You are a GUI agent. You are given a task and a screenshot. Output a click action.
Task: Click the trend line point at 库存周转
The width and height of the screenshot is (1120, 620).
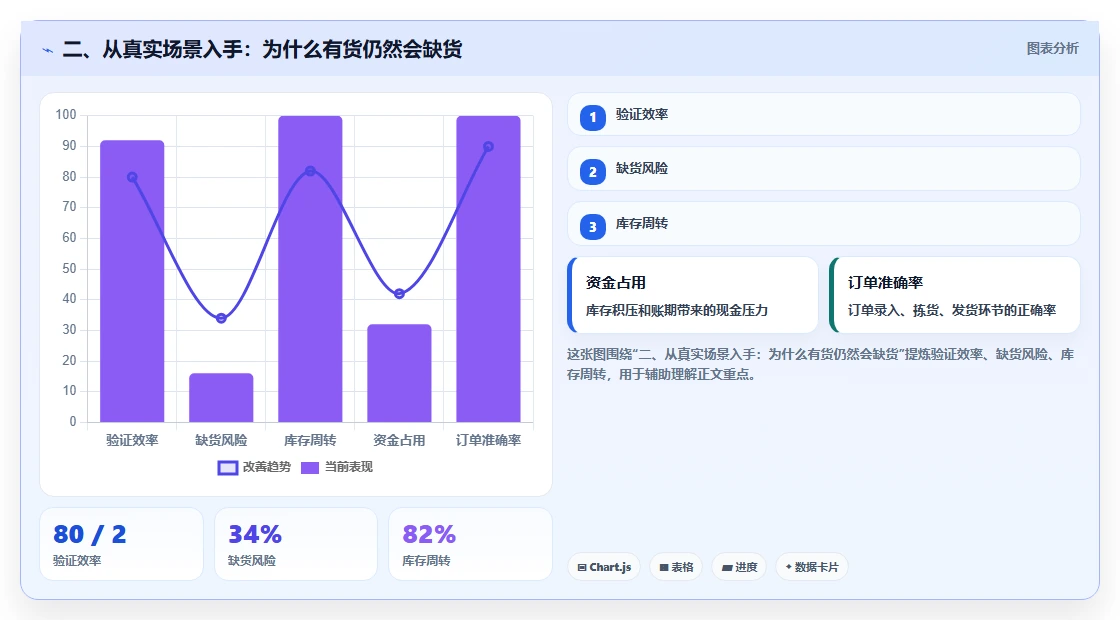click(x=310, y=171)
